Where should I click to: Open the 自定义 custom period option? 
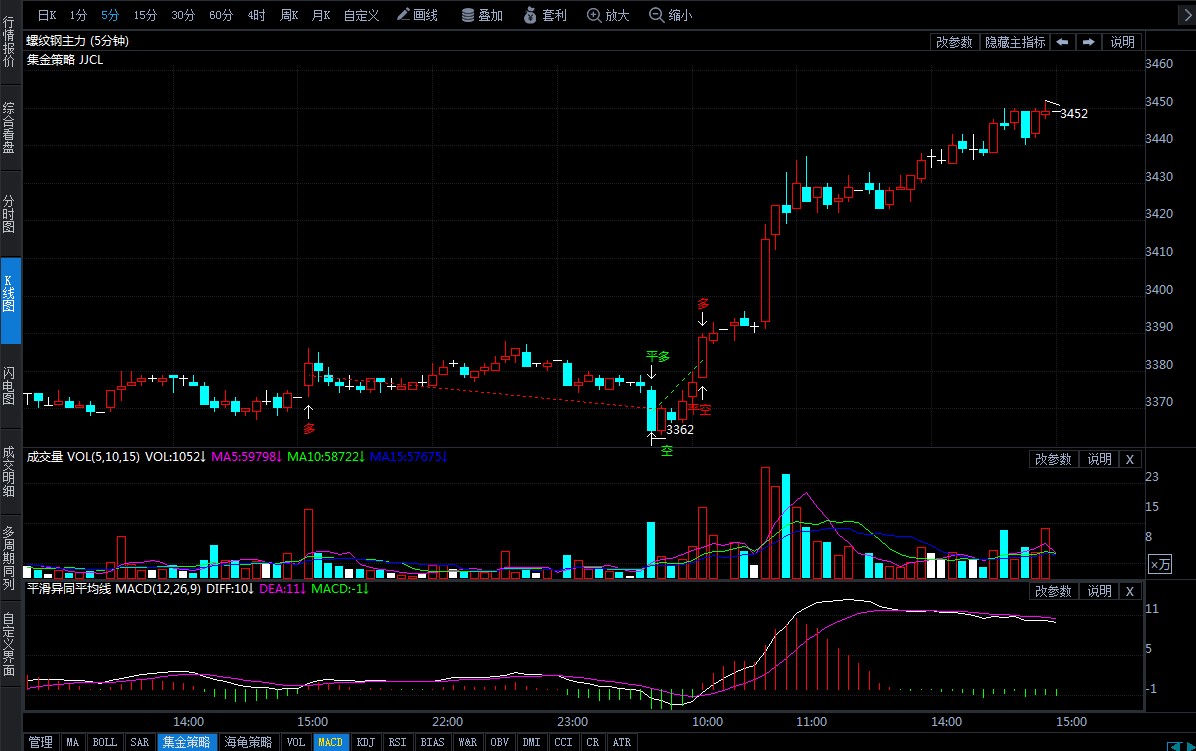[x=360, y=15]
